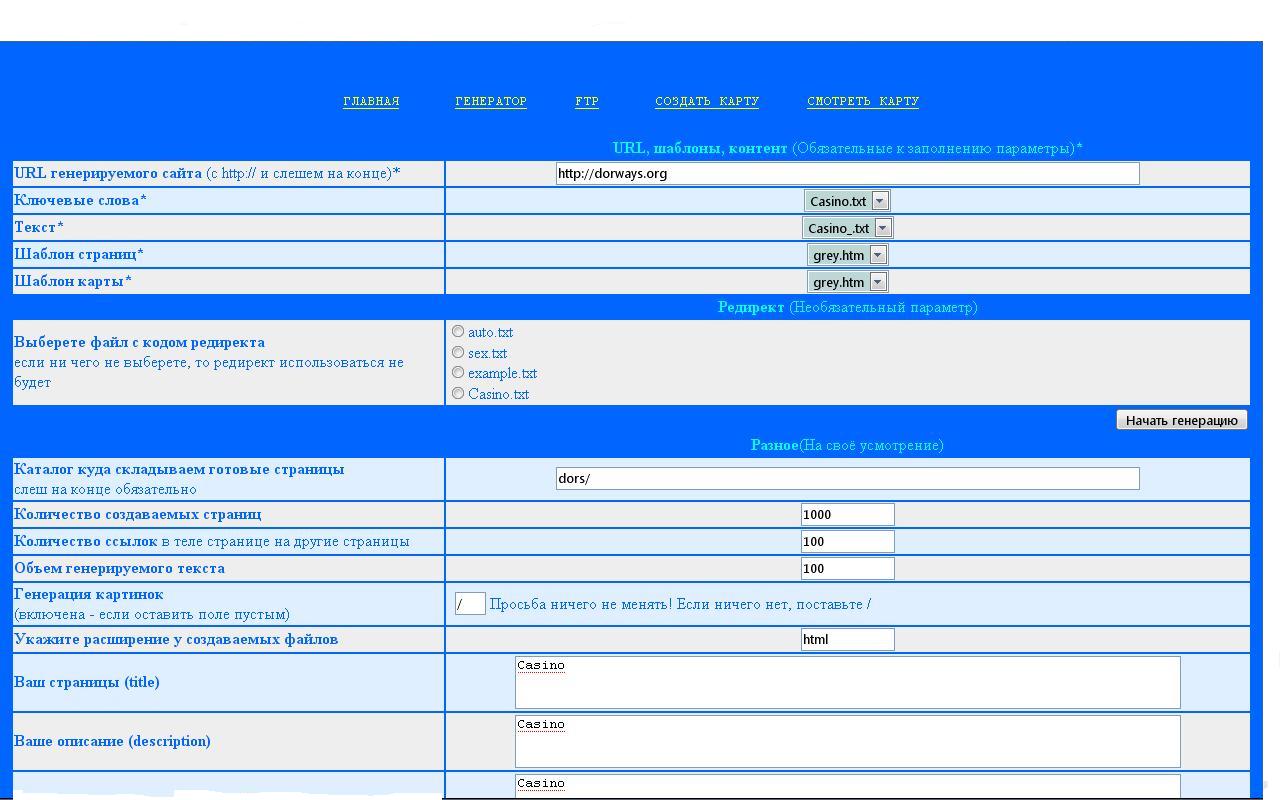Open the ГЛАВНАЯ navigation link
This screenshot has width=1280, height=800.
(x=371, y=101)
